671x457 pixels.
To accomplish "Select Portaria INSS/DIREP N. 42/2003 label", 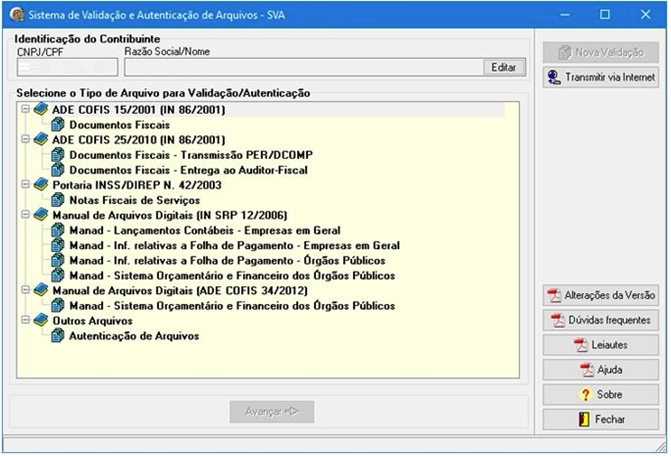I will pos(137,185).
